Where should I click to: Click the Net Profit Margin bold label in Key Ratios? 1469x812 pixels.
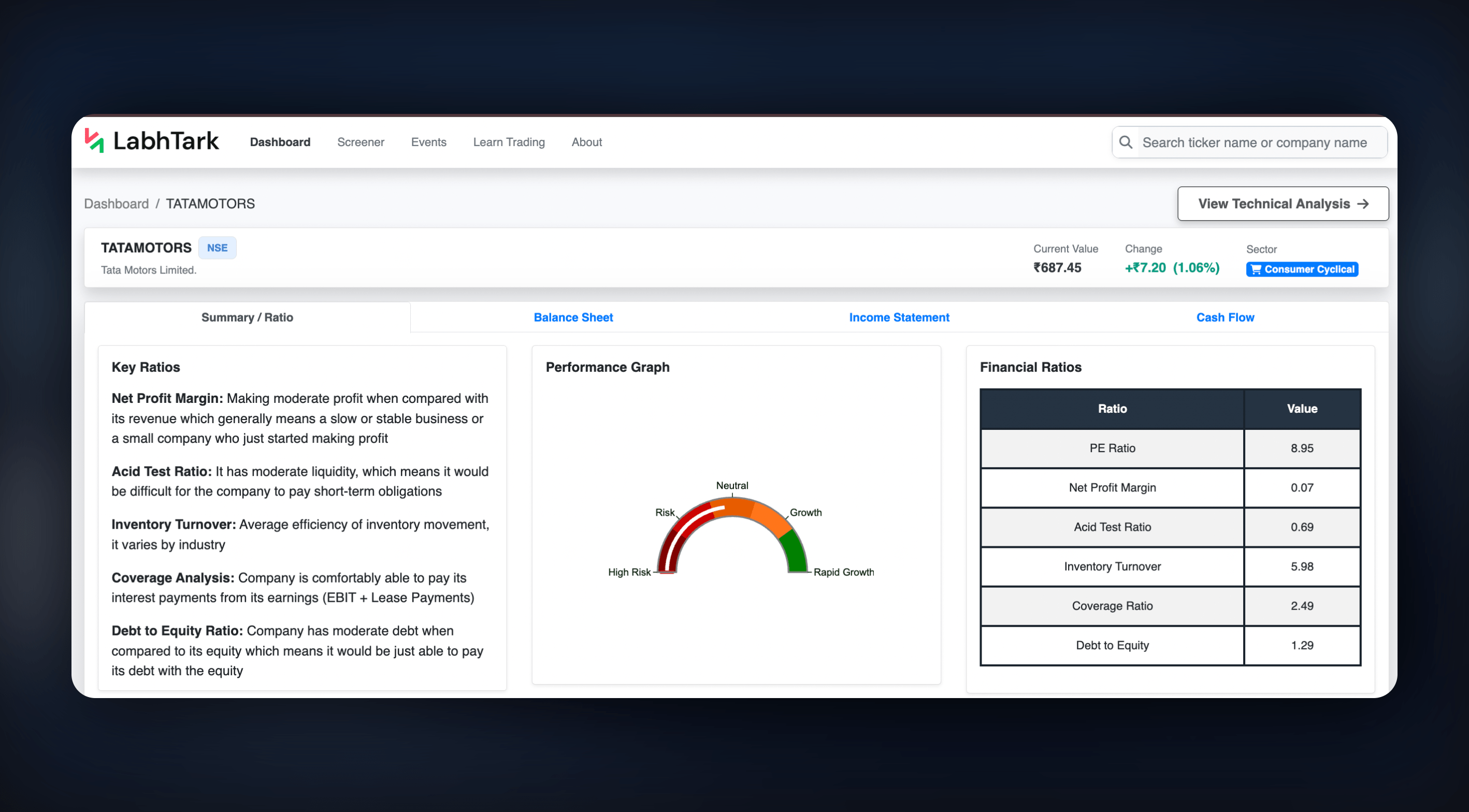(167, 398)
